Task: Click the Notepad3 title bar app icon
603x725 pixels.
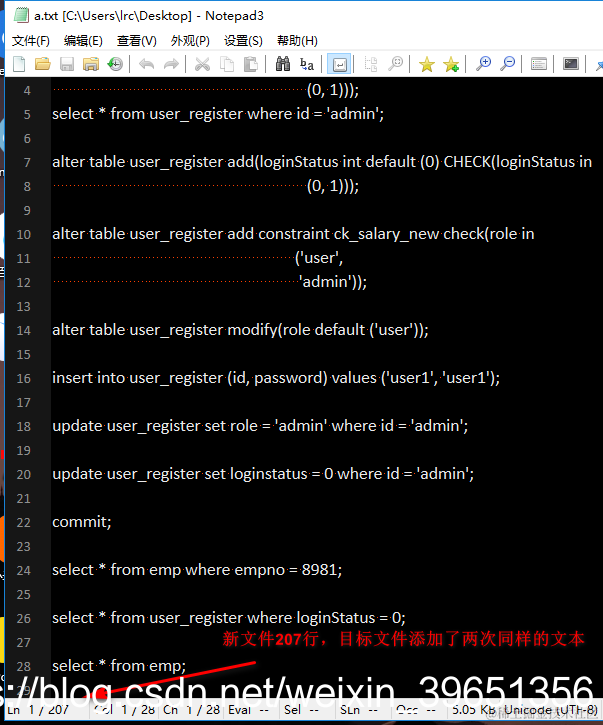Action: click(21, 15)
